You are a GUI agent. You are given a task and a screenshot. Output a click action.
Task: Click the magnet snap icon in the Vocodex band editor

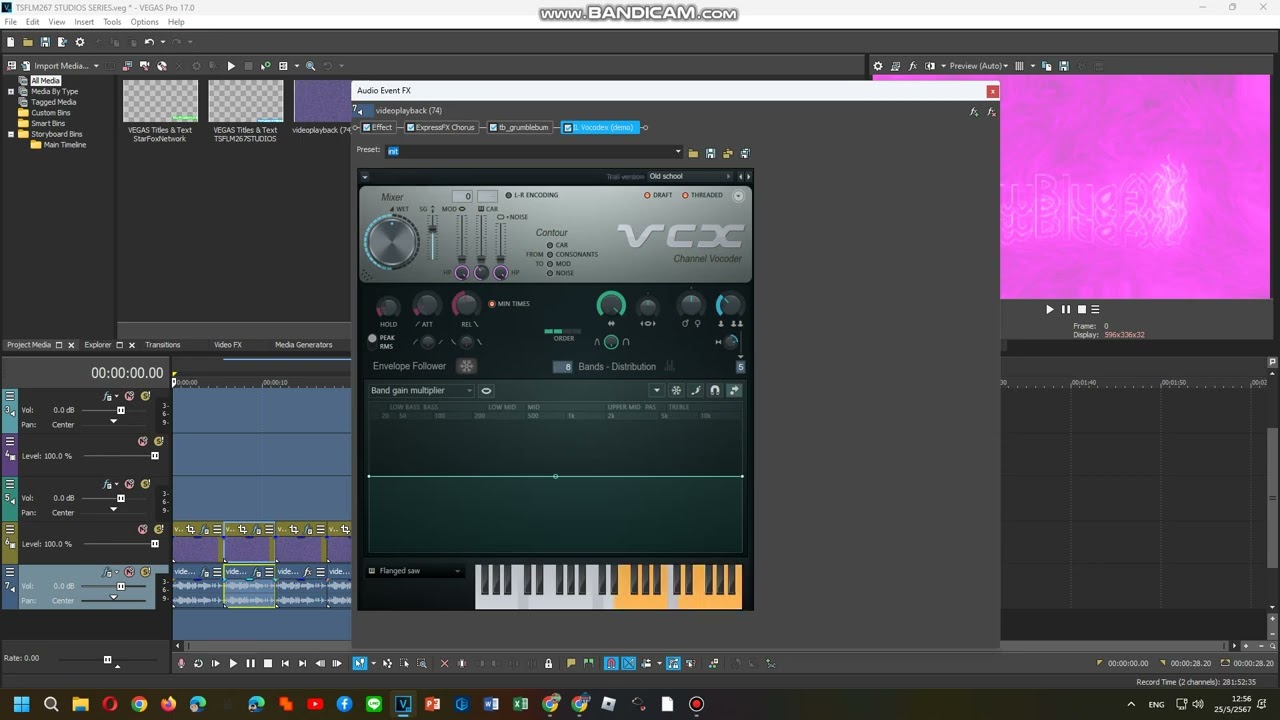714,390
